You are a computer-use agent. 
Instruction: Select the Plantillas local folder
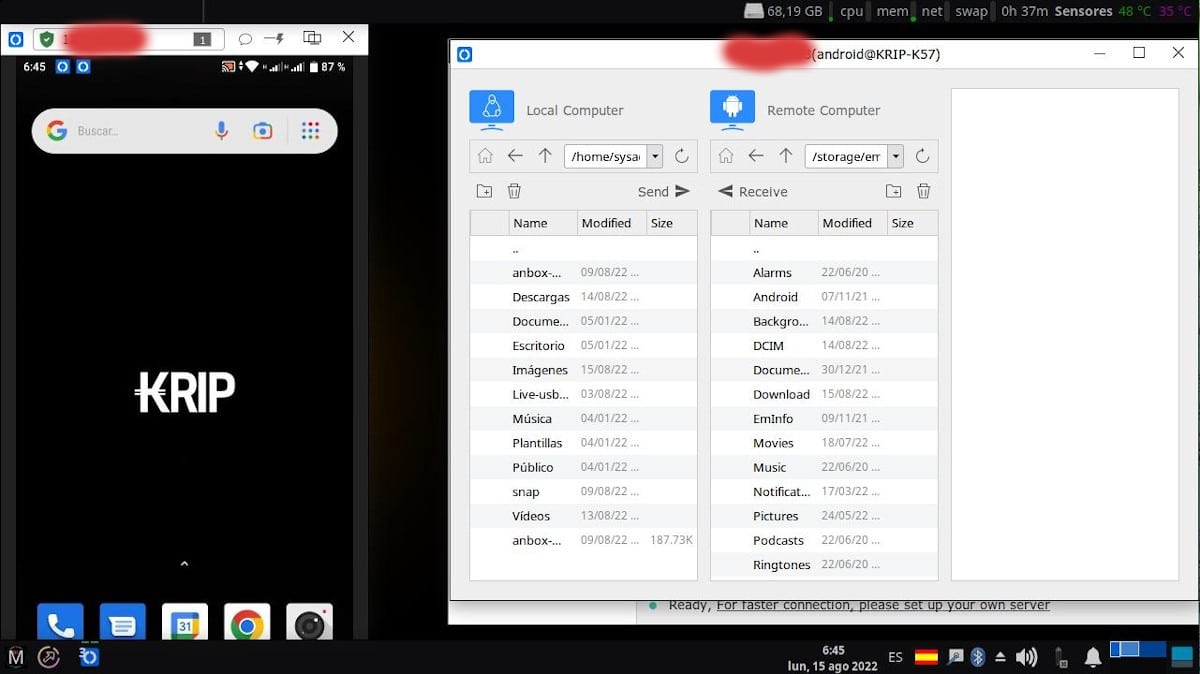coord(584,443)
